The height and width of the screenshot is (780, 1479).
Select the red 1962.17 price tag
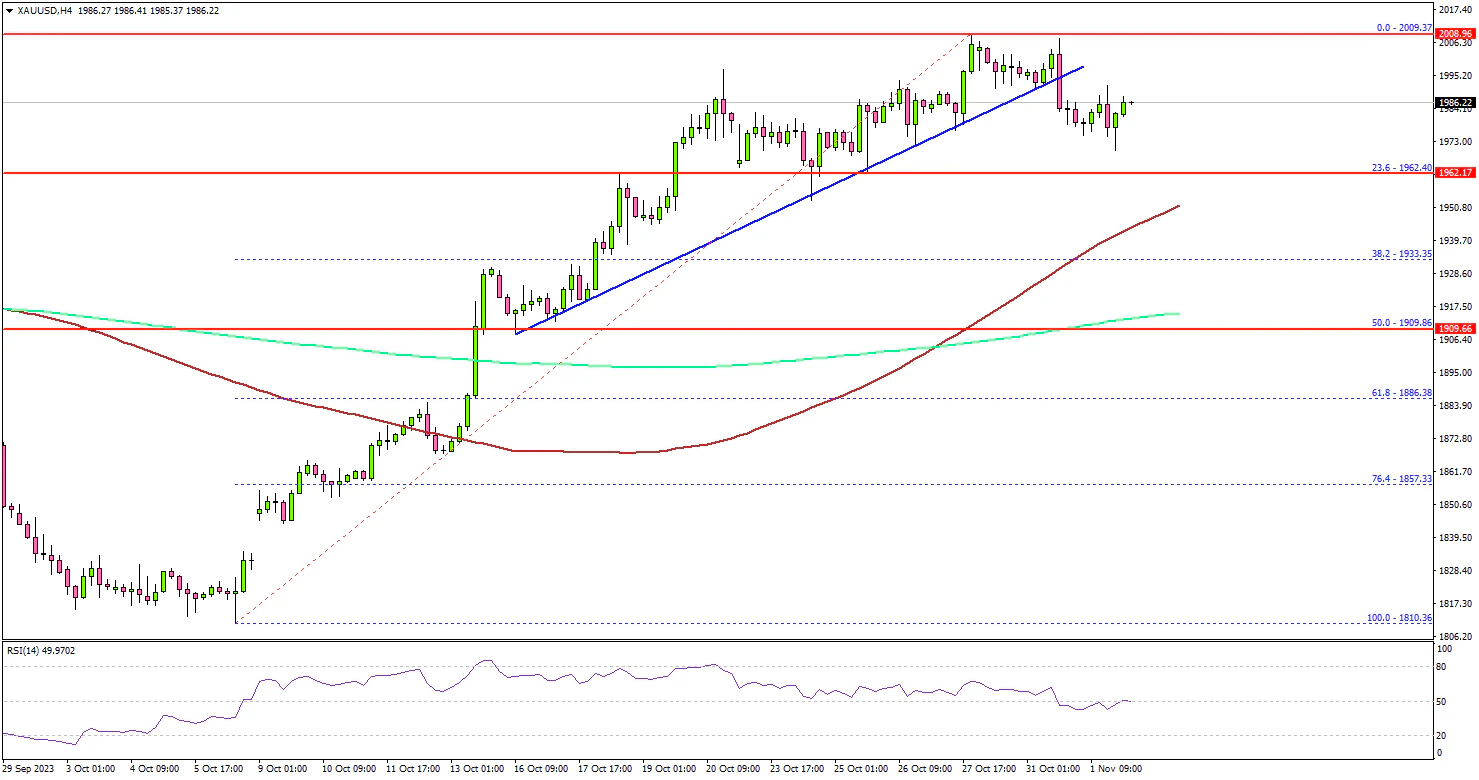point(1456,173)
